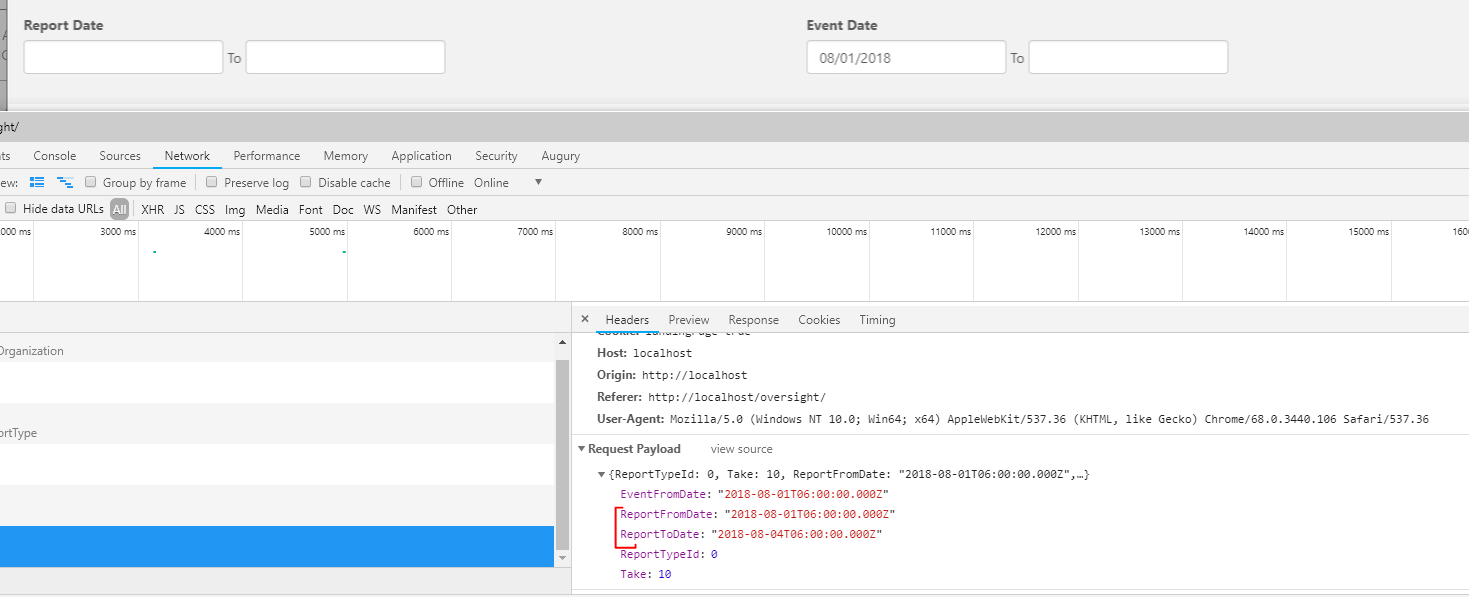Click the Report Date from field
The image size is (1469, 597).
123,57
